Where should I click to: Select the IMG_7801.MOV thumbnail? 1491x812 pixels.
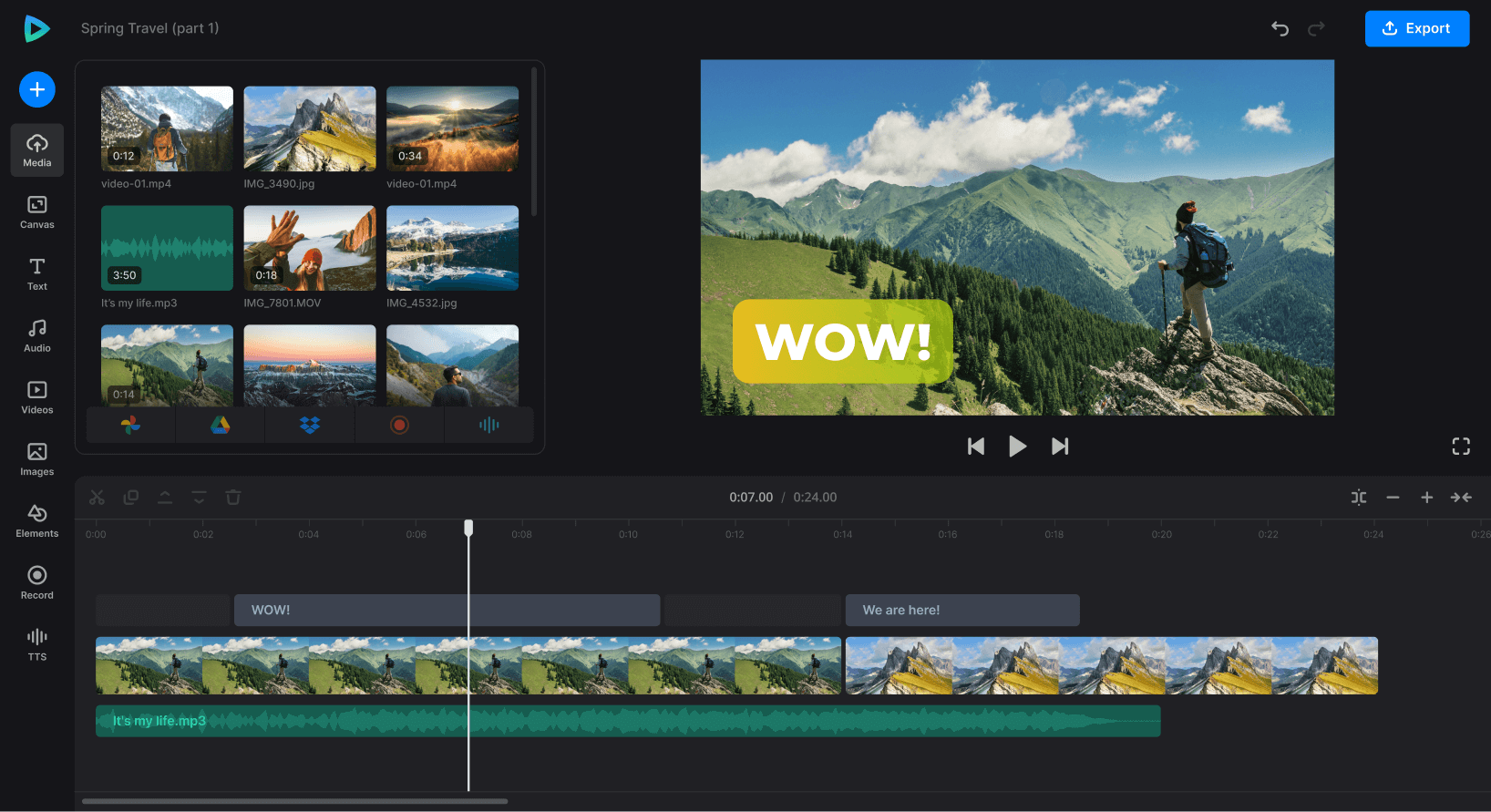coord(310,248)
